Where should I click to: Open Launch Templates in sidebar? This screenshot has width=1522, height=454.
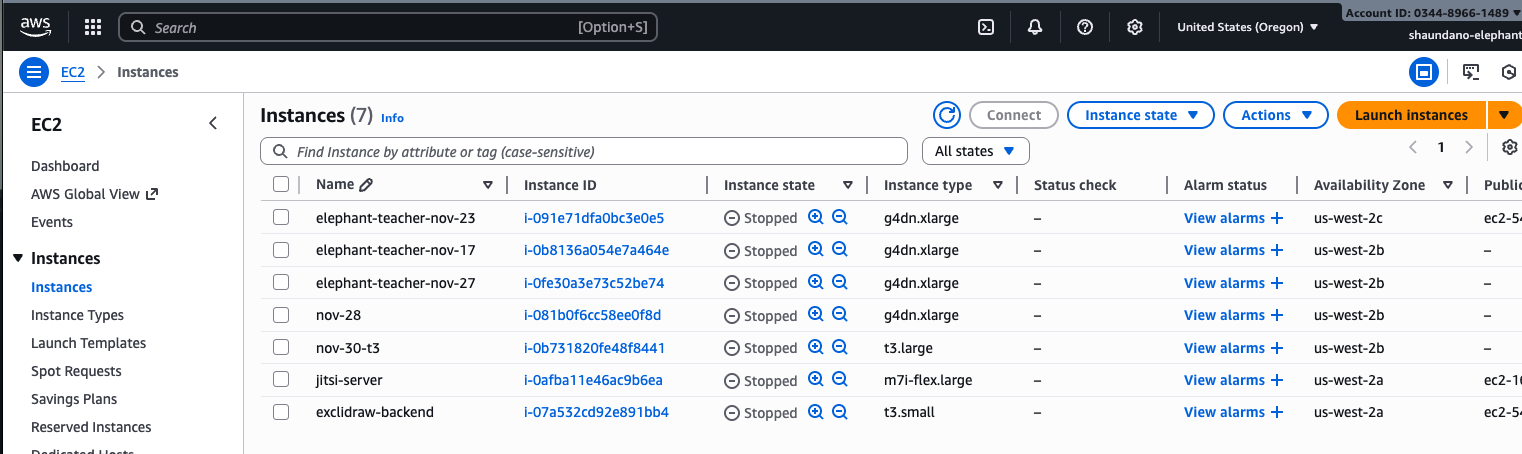click(89, 343)
